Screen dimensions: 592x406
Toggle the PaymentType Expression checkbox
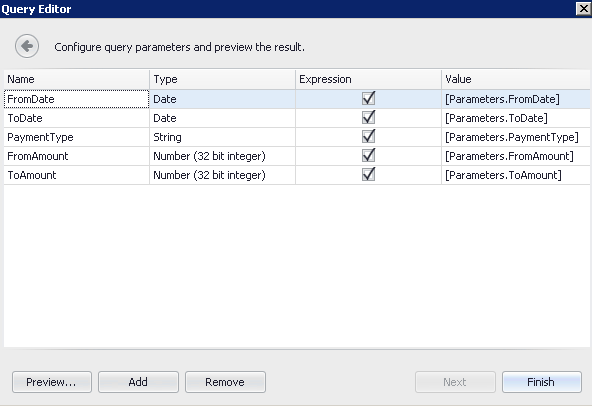(x=368, y=137)
